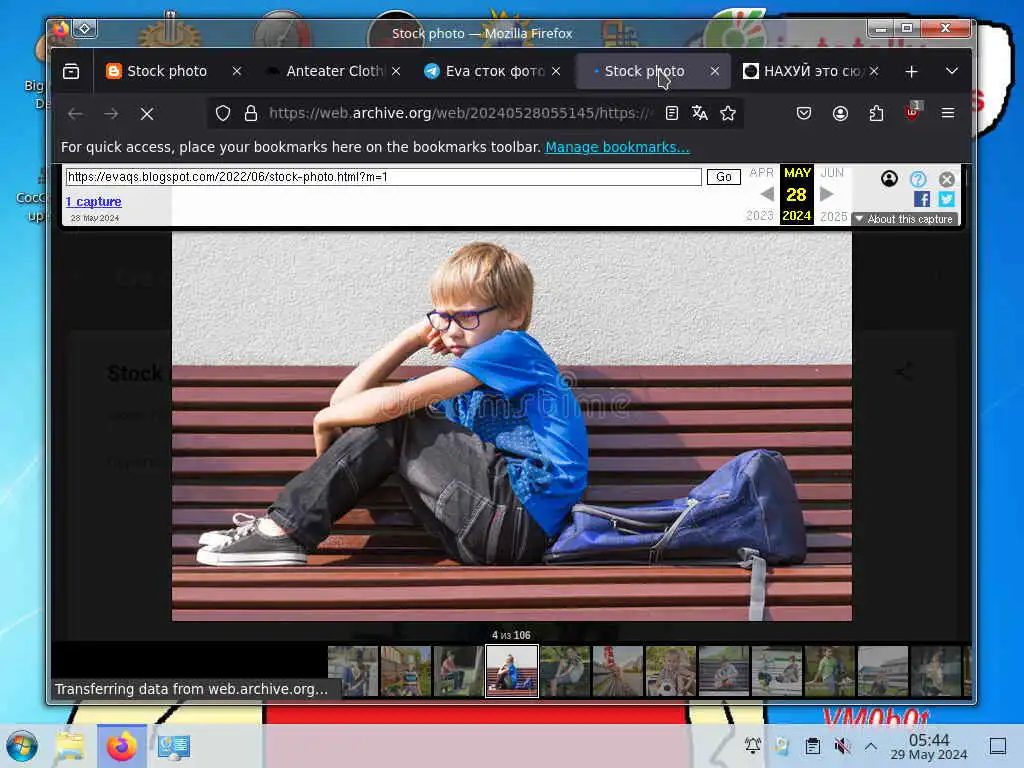Expand hidden system tray icons

[x=871, y=746]
